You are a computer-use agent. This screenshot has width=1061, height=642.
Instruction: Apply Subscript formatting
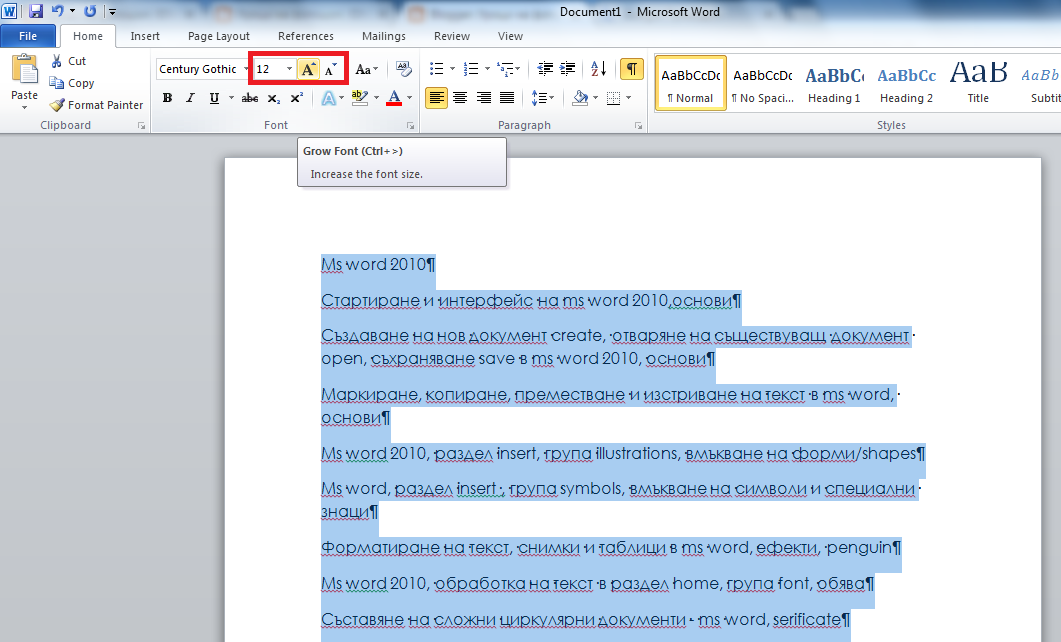coord(273,99)
